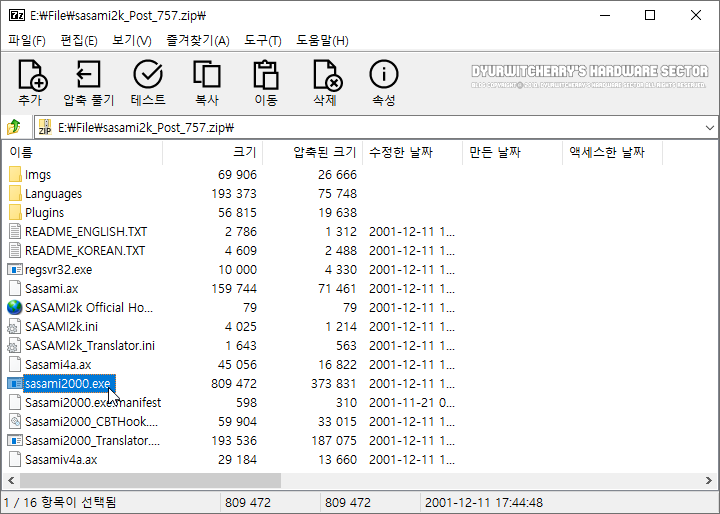
Task: Click the 809 472 size of sasami2000.exe
Action: click(234, 384)
